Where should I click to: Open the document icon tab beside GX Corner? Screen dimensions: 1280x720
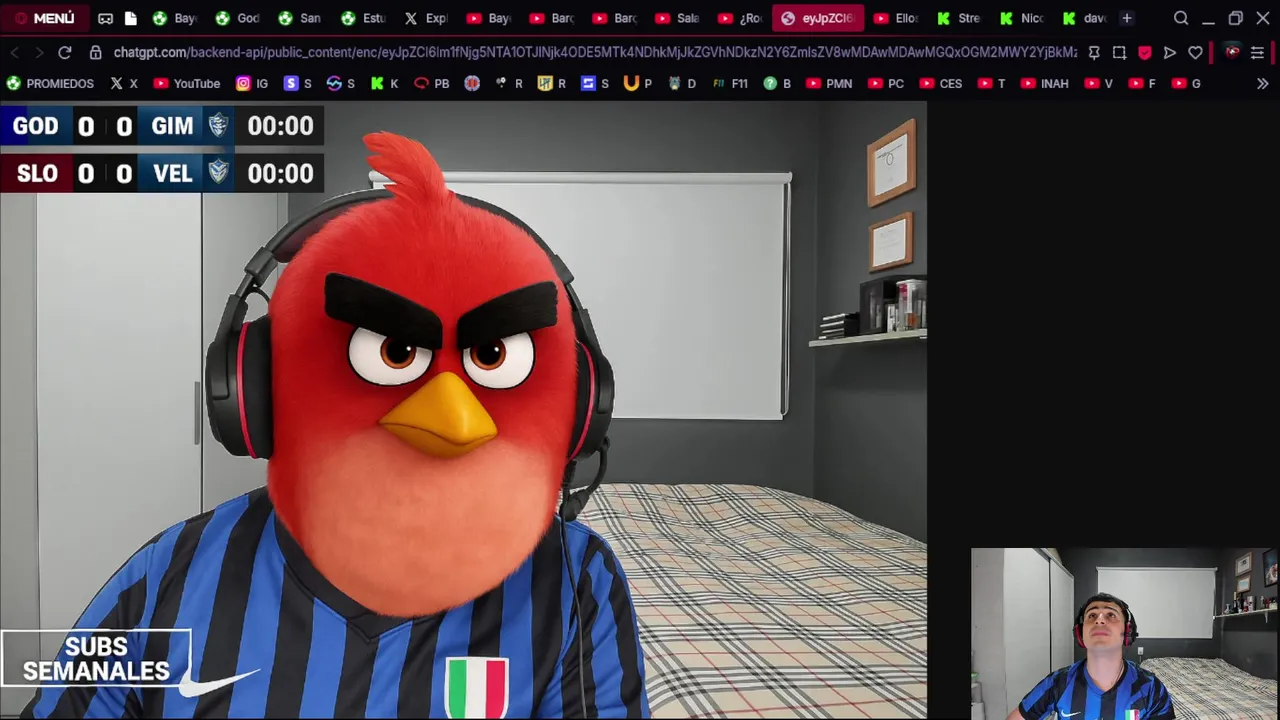(130, 18)
